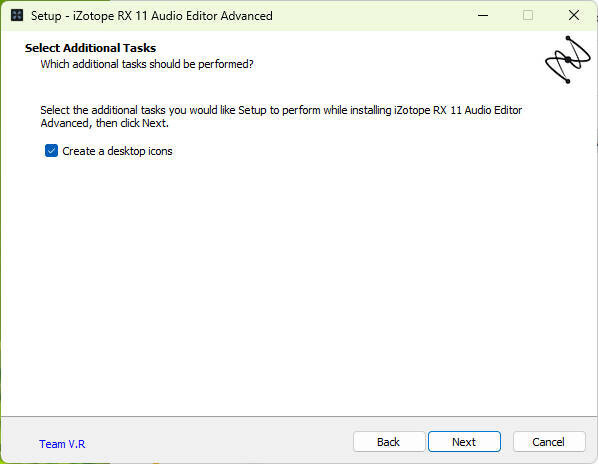Close the setup wizard with the X
This screenshot has width=598, height=464.
(x=574, y=16)
